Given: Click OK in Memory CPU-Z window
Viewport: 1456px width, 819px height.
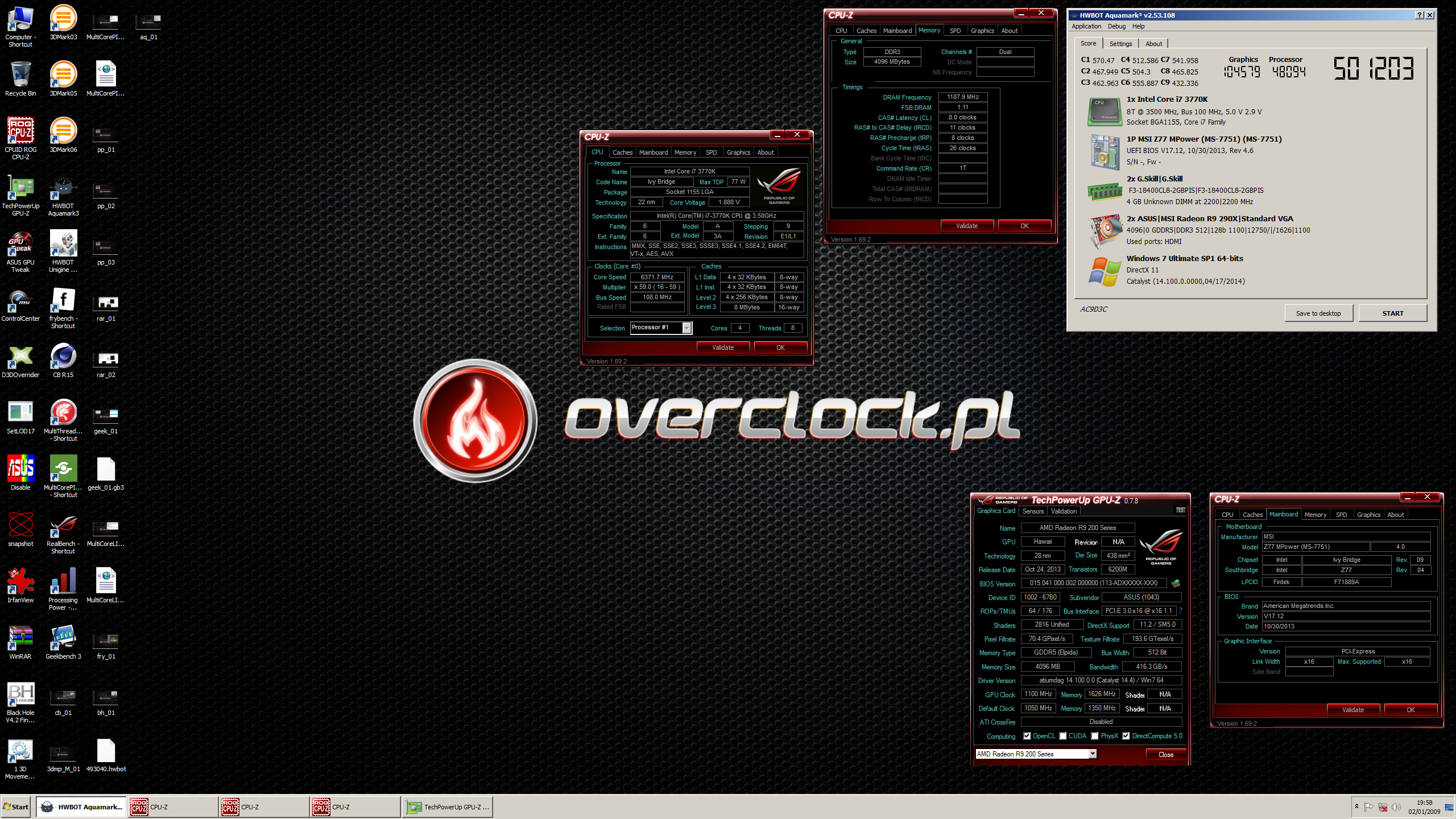Looking at the screenshot, I should tap(1024, 226).
